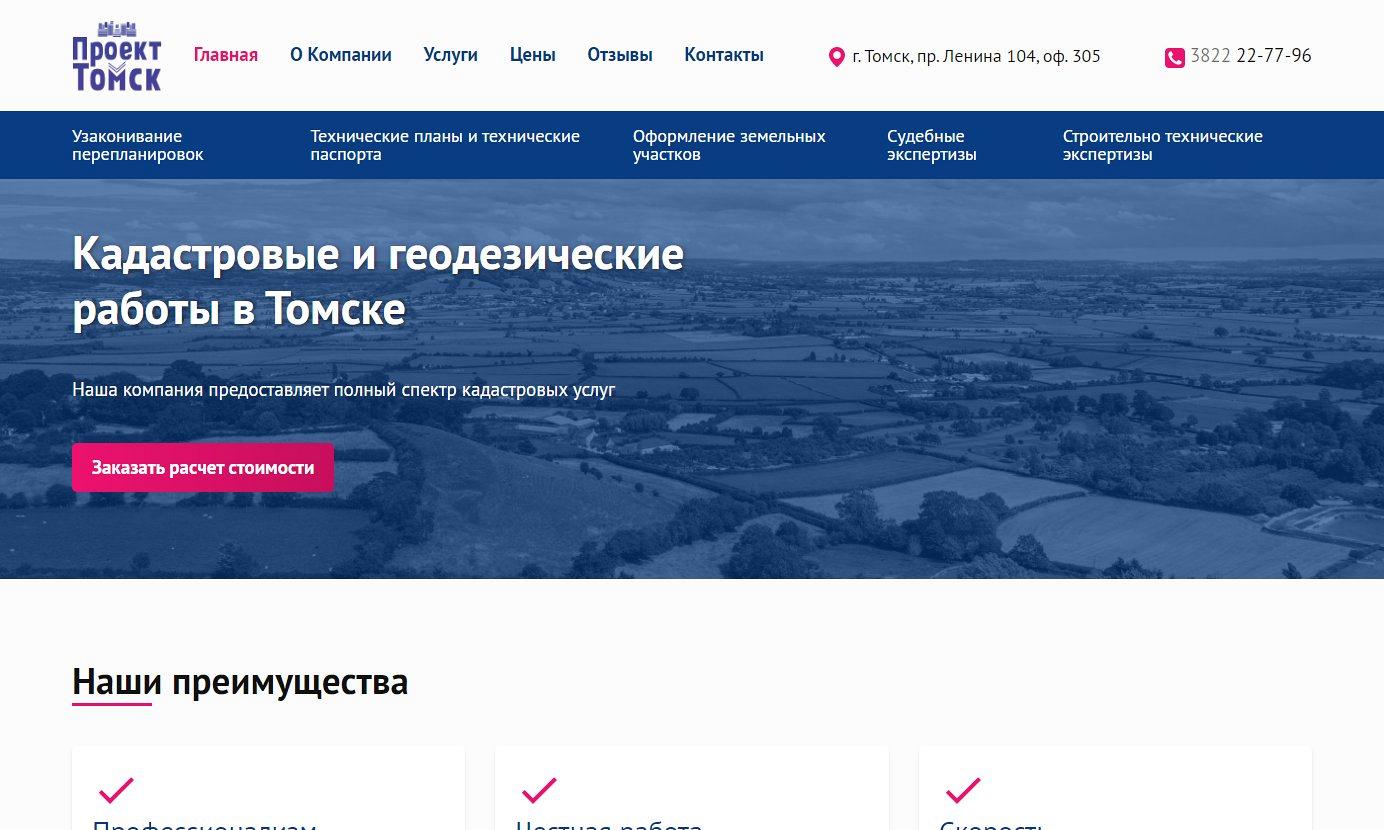Click the address г. Томск, пр. Ленина 104
Viewport: 1384px width, 830px height.
pos(975,57)
